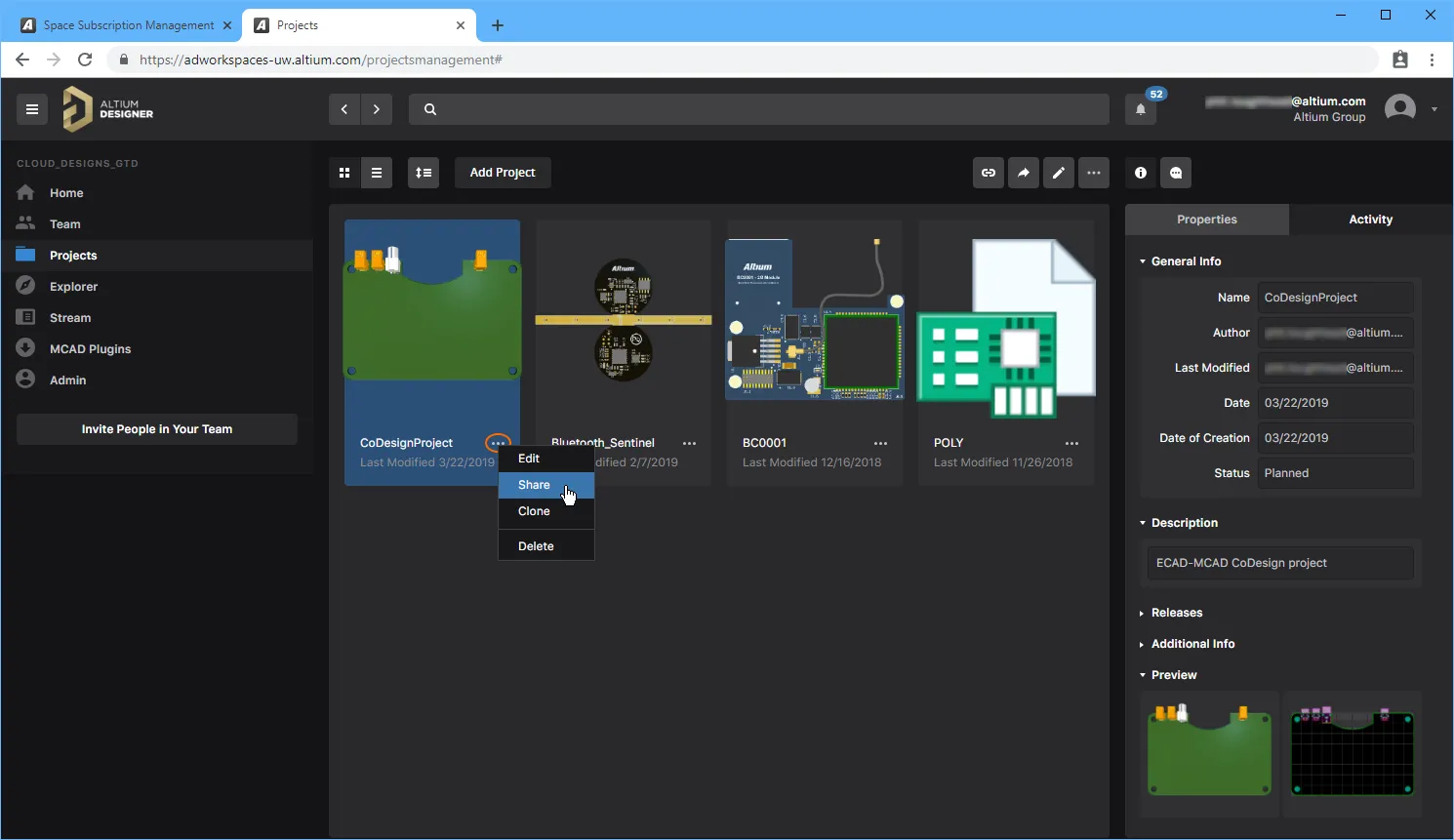Switch to the Activity tab
The height and width of the screenshot is (840, 1454).
click(x=1371, y=220)
